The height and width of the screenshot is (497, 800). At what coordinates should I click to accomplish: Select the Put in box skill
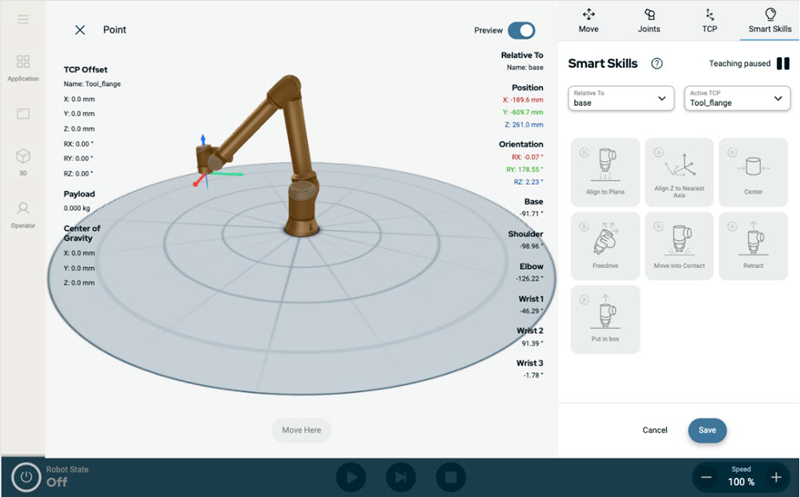coord(605,319)
